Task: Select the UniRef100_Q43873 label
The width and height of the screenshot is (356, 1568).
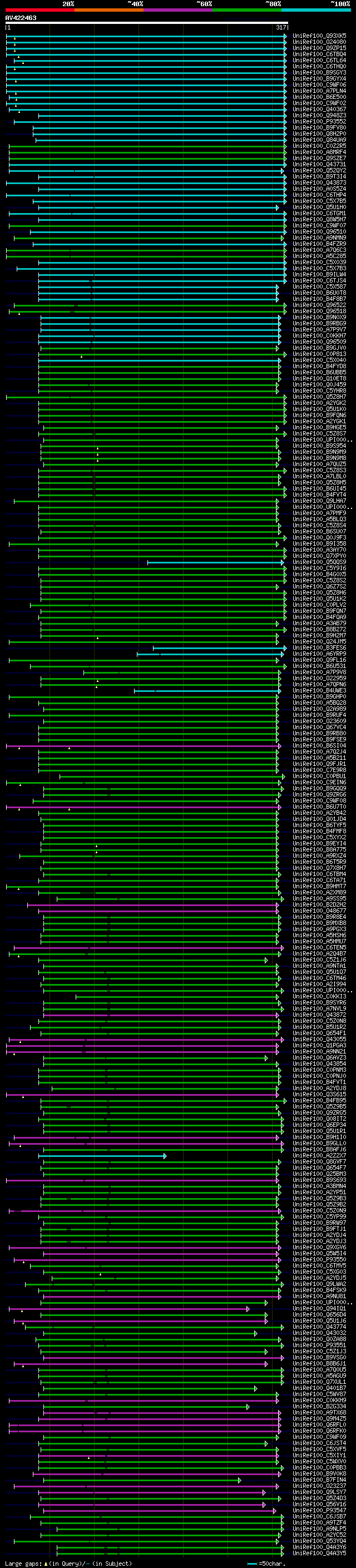Action: click(319, 182)
